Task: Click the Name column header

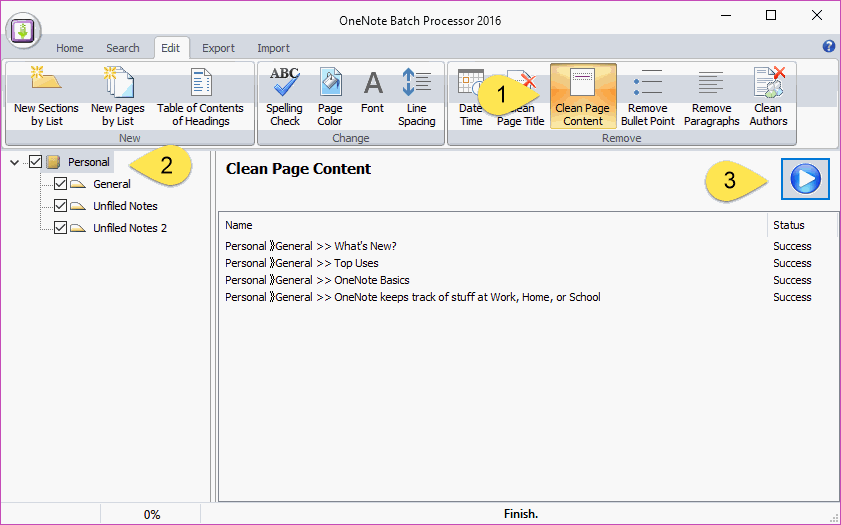Action: pyautogui.click(x=493, y=225)
